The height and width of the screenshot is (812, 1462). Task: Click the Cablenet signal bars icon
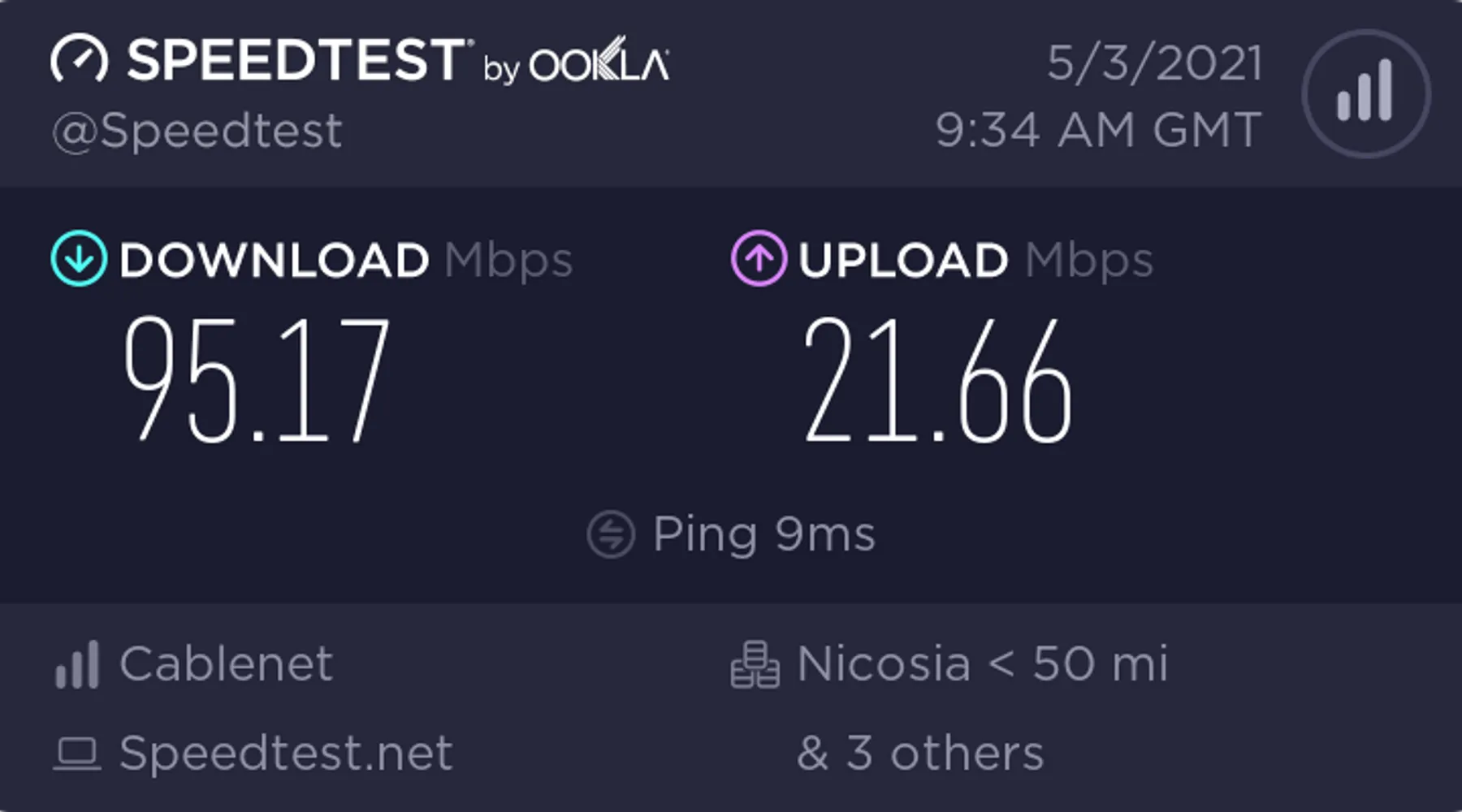[77, 665]
